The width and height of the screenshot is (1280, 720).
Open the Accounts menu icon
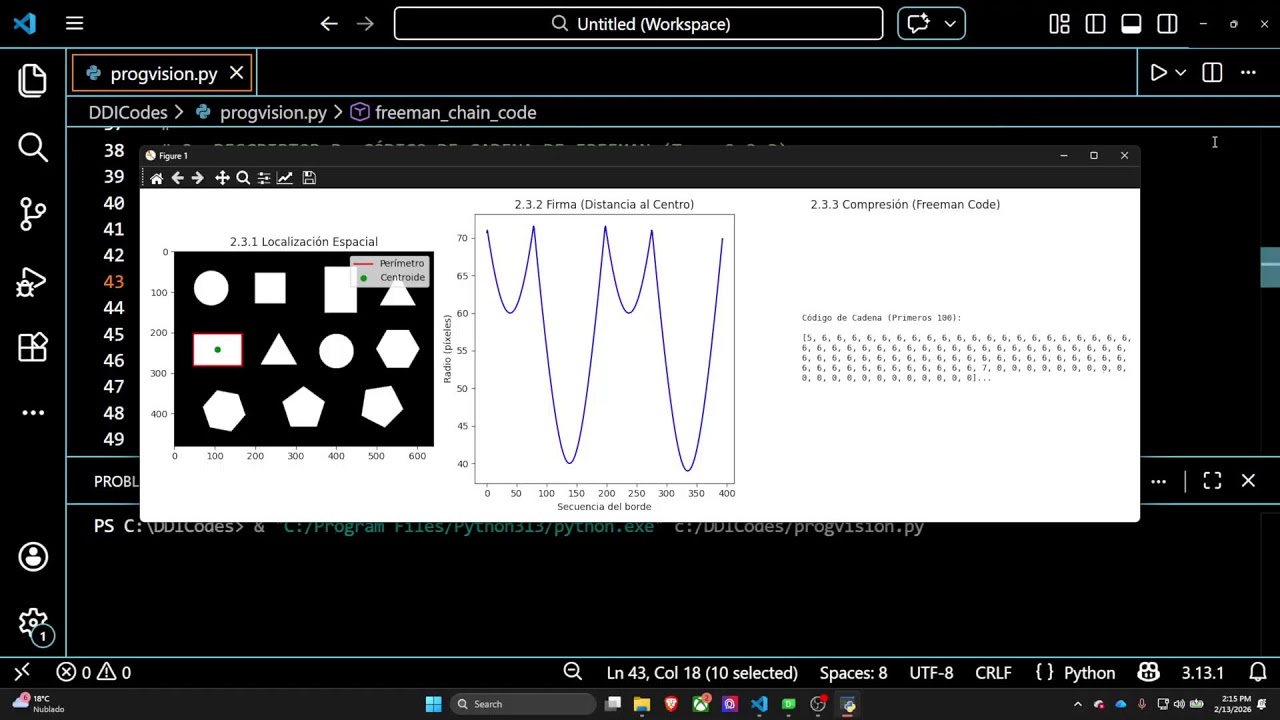click(x=33, y=557)
